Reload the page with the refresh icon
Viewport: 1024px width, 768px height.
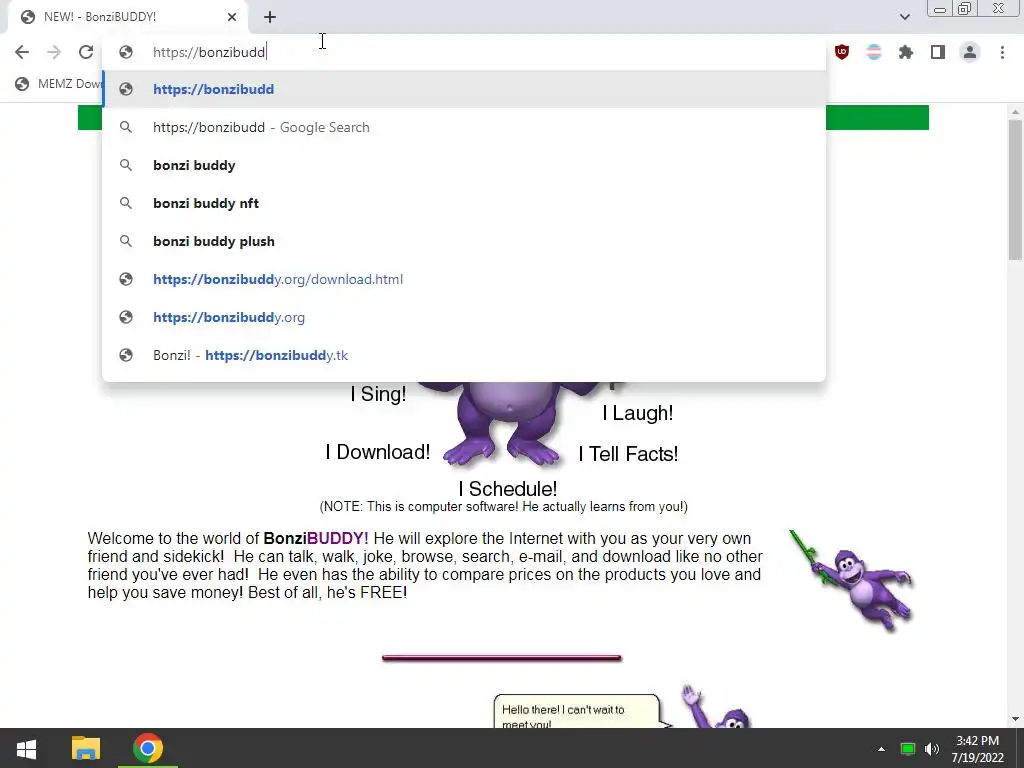pos(86,52)
